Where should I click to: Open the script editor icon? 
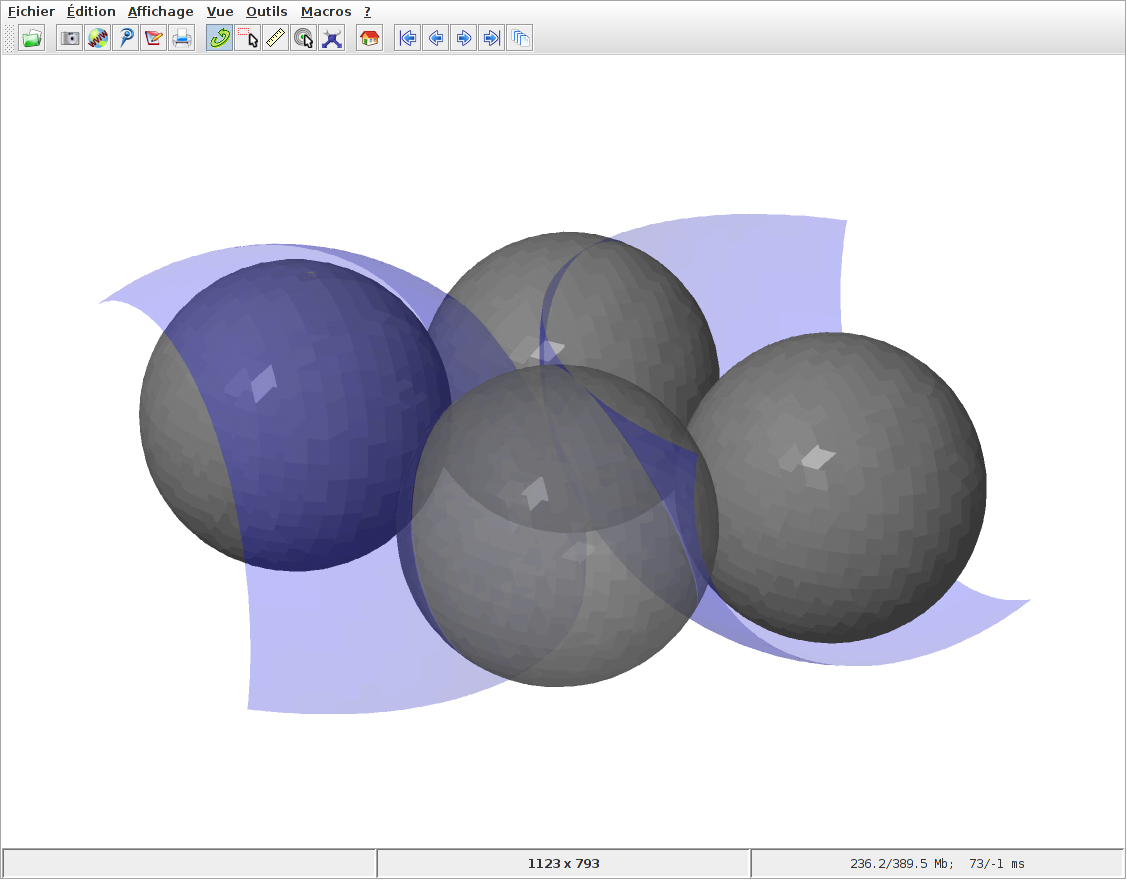(x=153, y=39)
